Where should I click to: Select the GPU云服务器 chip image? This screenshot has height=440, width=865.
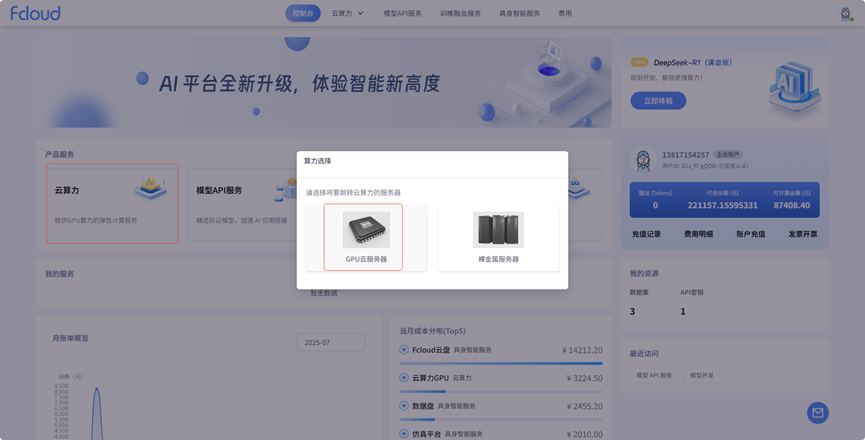click(365, 230)
